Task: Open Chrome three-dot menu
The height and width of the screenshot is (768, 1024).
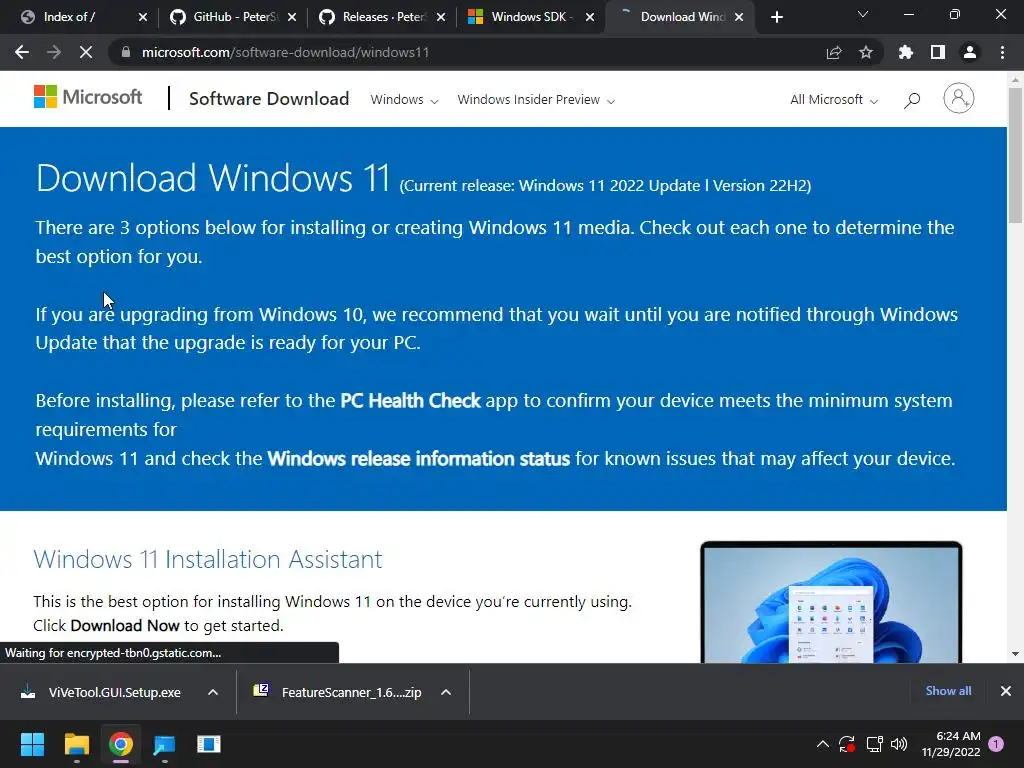Action: click(1002, 52)
